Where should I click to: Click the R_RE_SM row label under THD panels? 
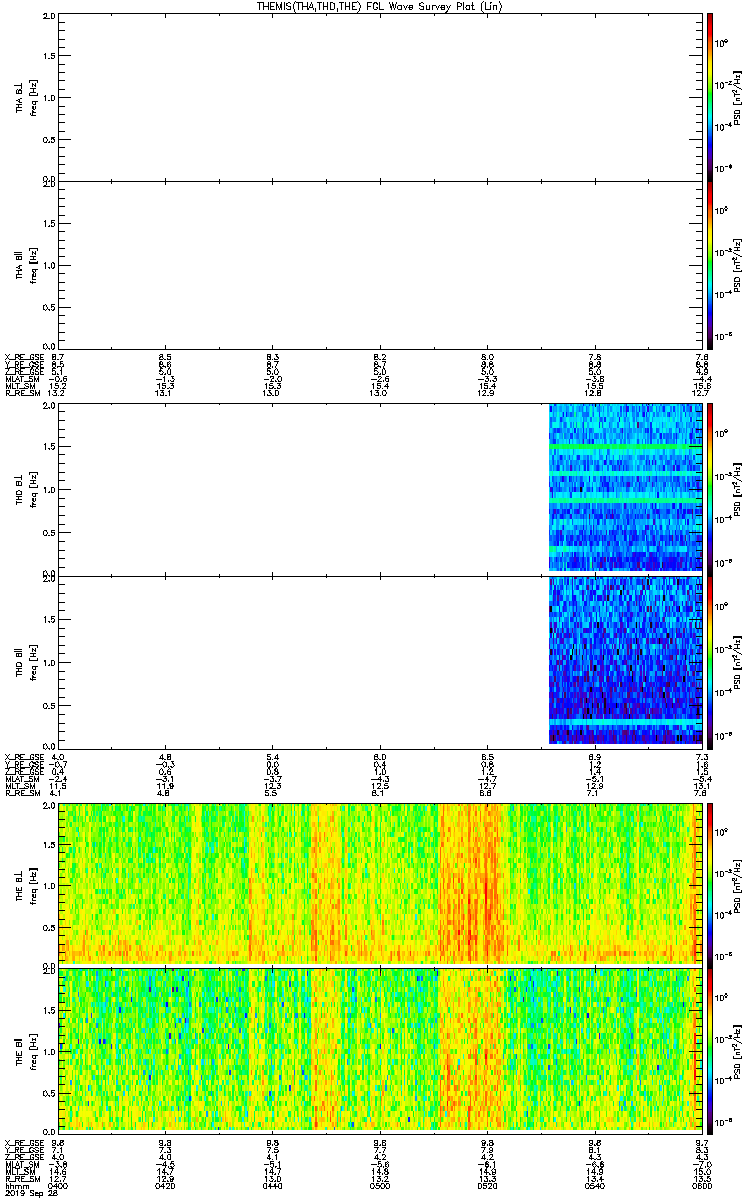21,793
